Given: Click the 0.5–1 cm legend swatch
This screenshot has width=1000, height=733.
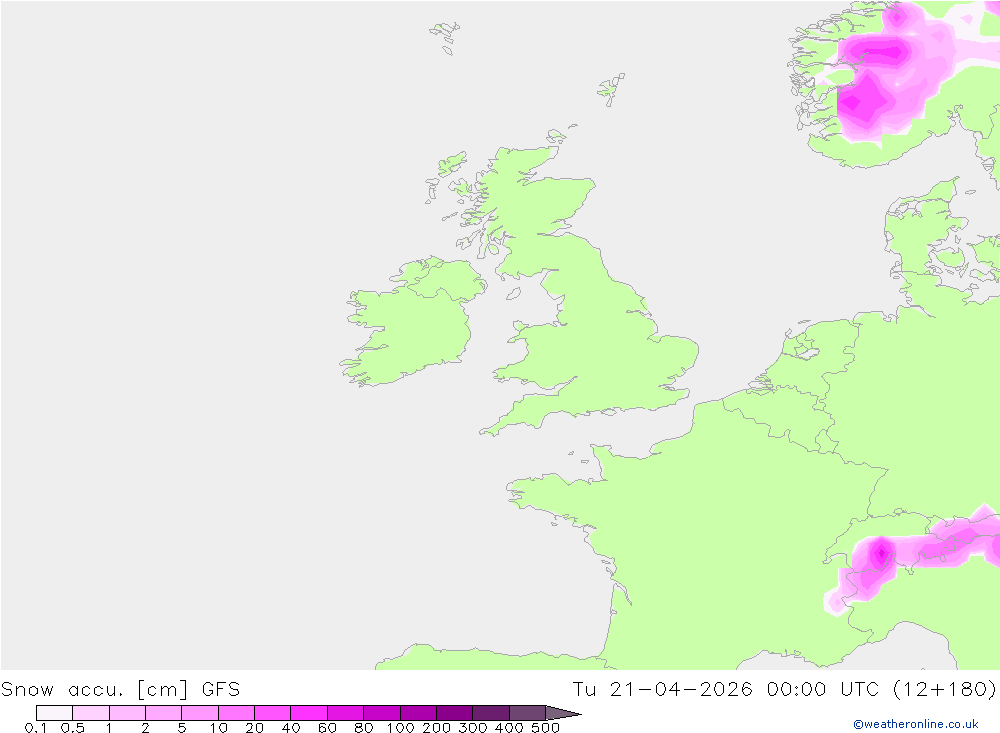Looking at the screenshot, I should tap(91, 713).
